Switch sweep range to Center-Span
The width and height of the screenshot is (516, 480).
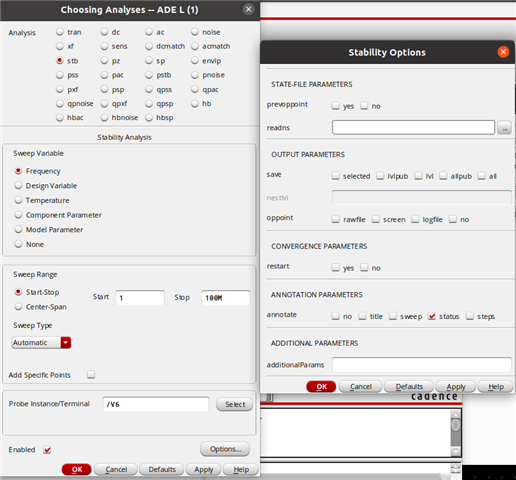coord(18,307)
